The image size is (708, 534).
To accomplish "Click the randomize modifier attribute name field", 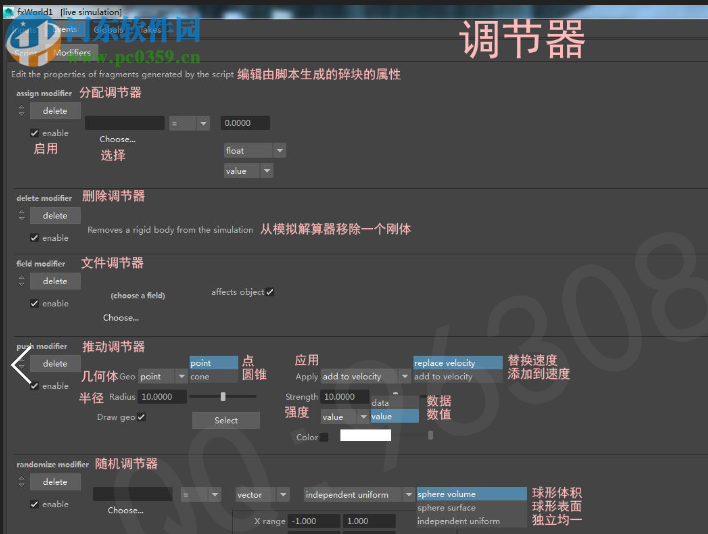I will [x=133, y=494].
